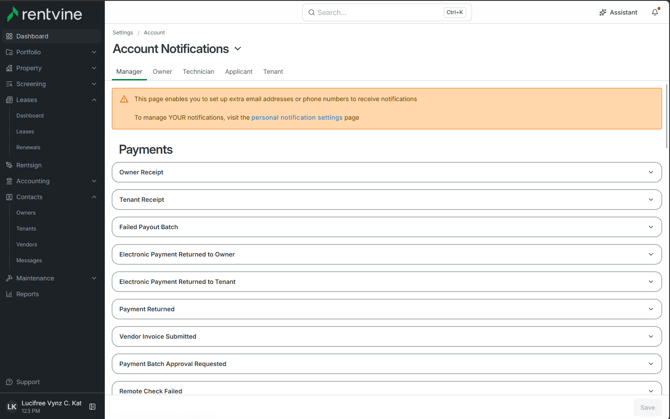Click the search magnifier icon

311,12
